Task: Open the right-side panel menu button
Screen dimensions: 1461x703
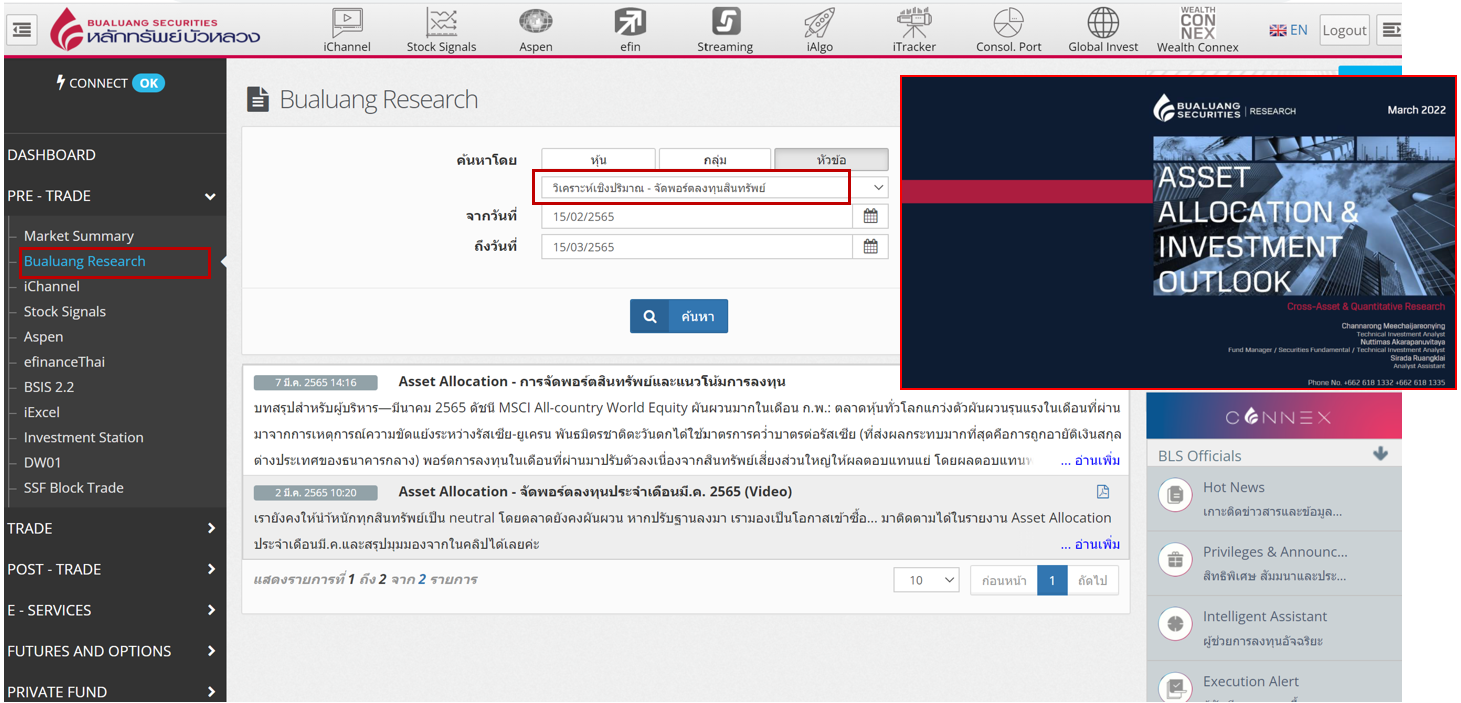Action: [x=1391, y=30]
